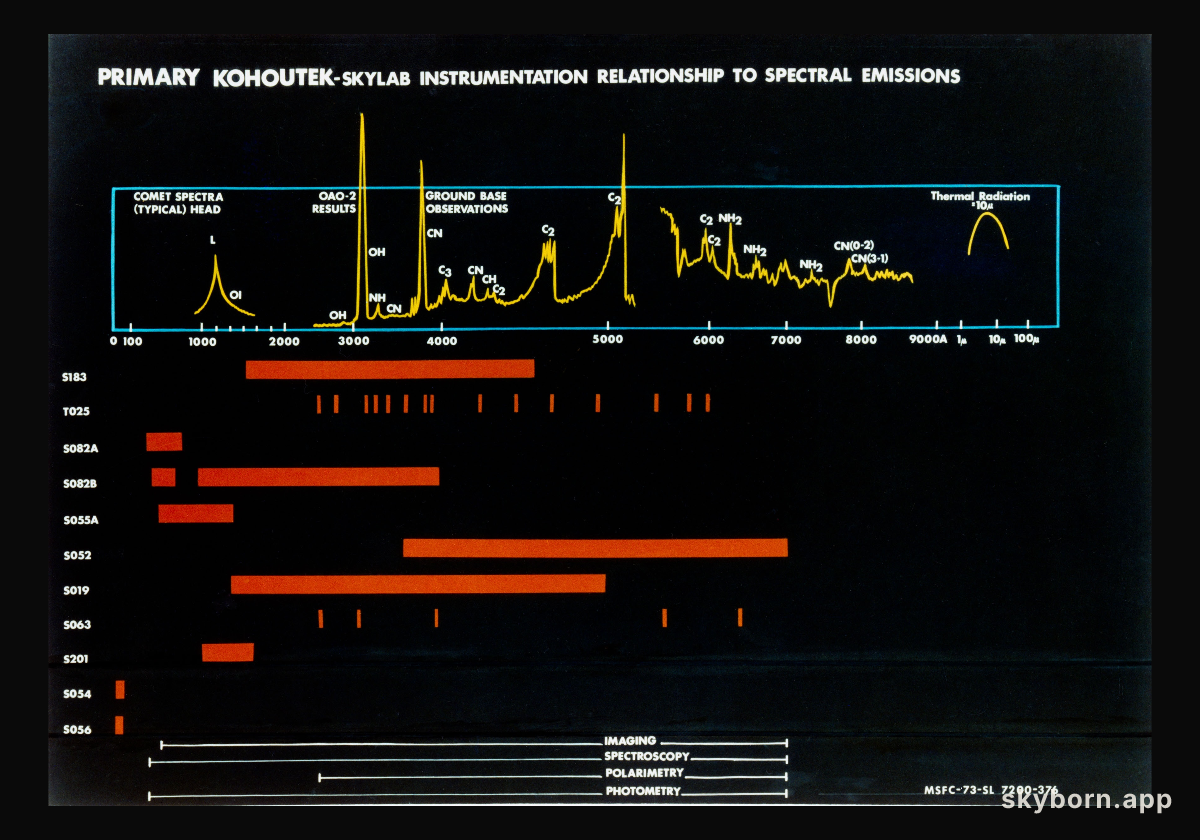Click the "POLARIMETRY" range label
Image resolution: width=1200 pixels, height=840 pixels.
(645, 774)
